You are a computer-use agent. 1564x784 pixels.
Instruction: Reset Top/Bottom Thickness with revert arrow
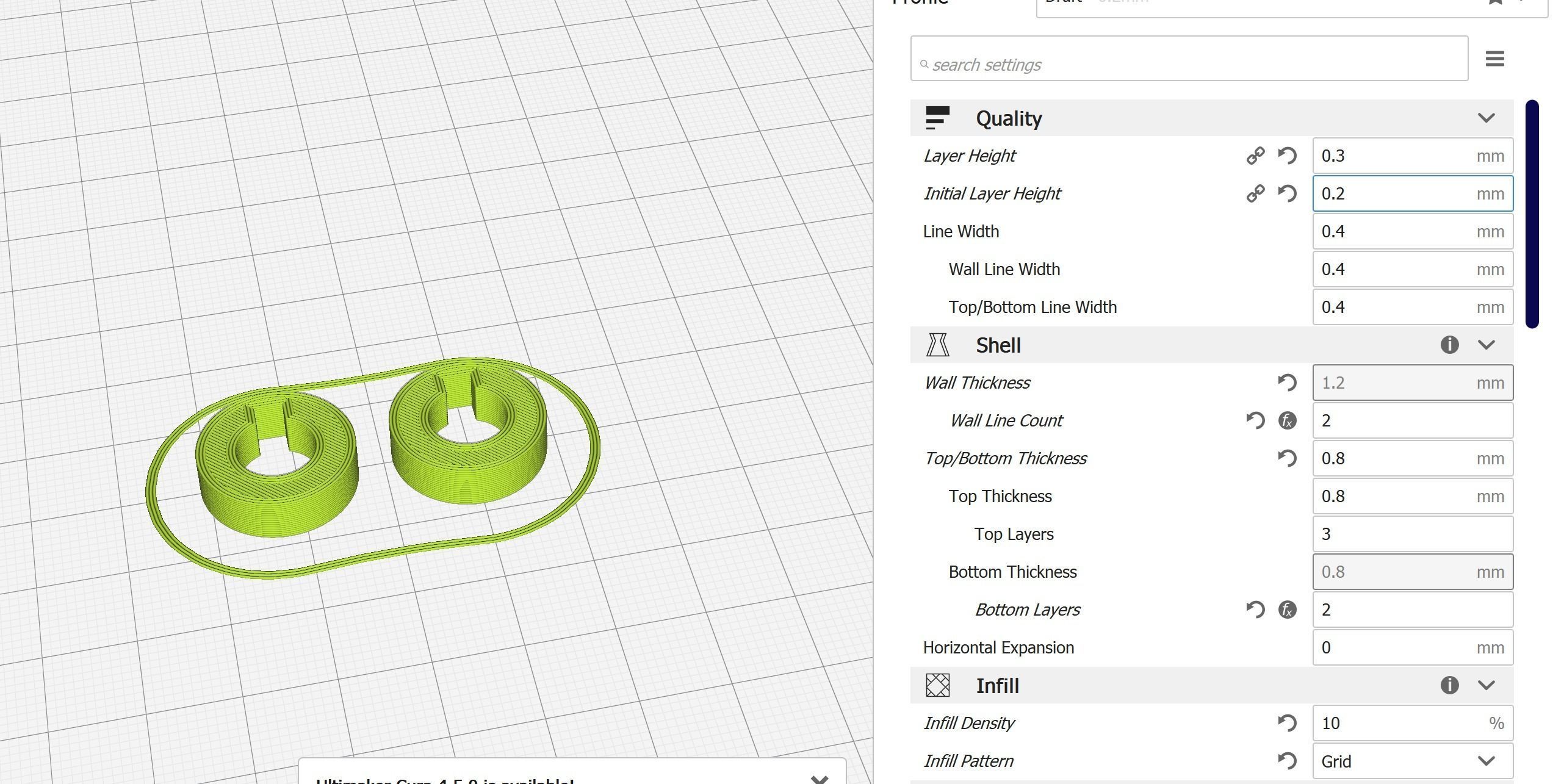[1287, 458]
